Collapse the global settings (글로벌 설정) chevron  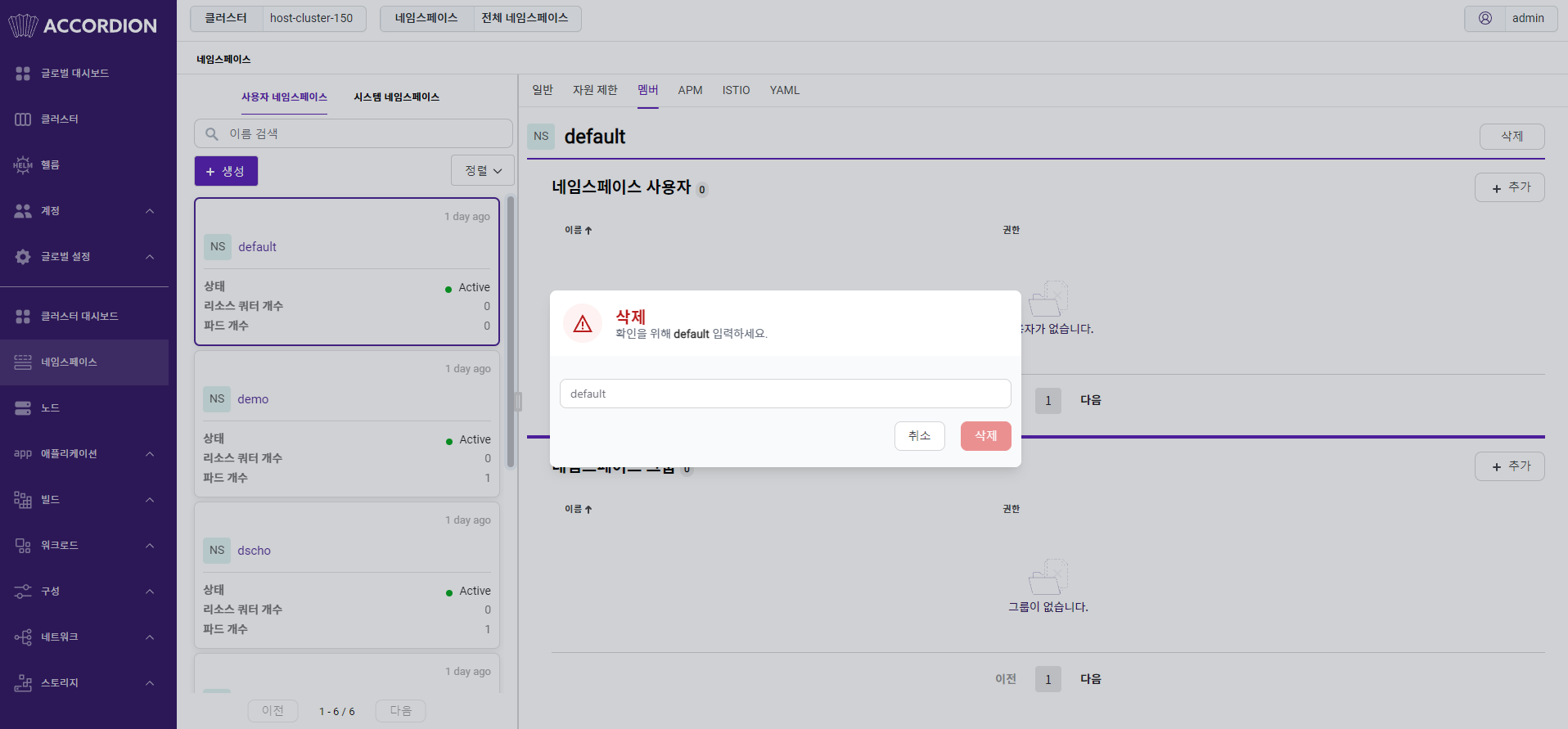pyautogui.click(x=150, y=257)
